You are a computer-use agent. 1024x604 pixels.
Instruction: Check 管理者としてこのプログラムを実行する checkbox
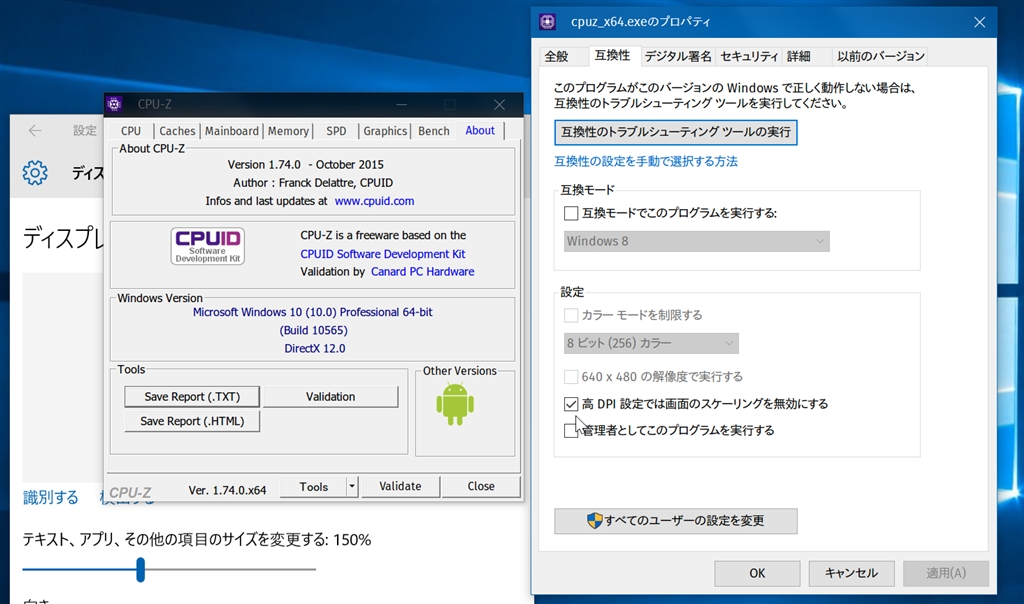tap(571, 430)
